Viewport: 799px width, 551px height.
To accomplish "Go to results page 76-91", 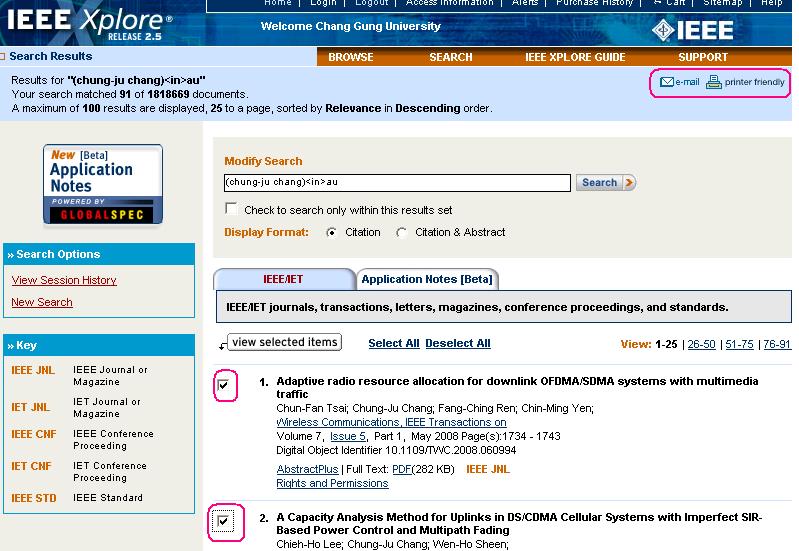I will [x=777, y=345].
